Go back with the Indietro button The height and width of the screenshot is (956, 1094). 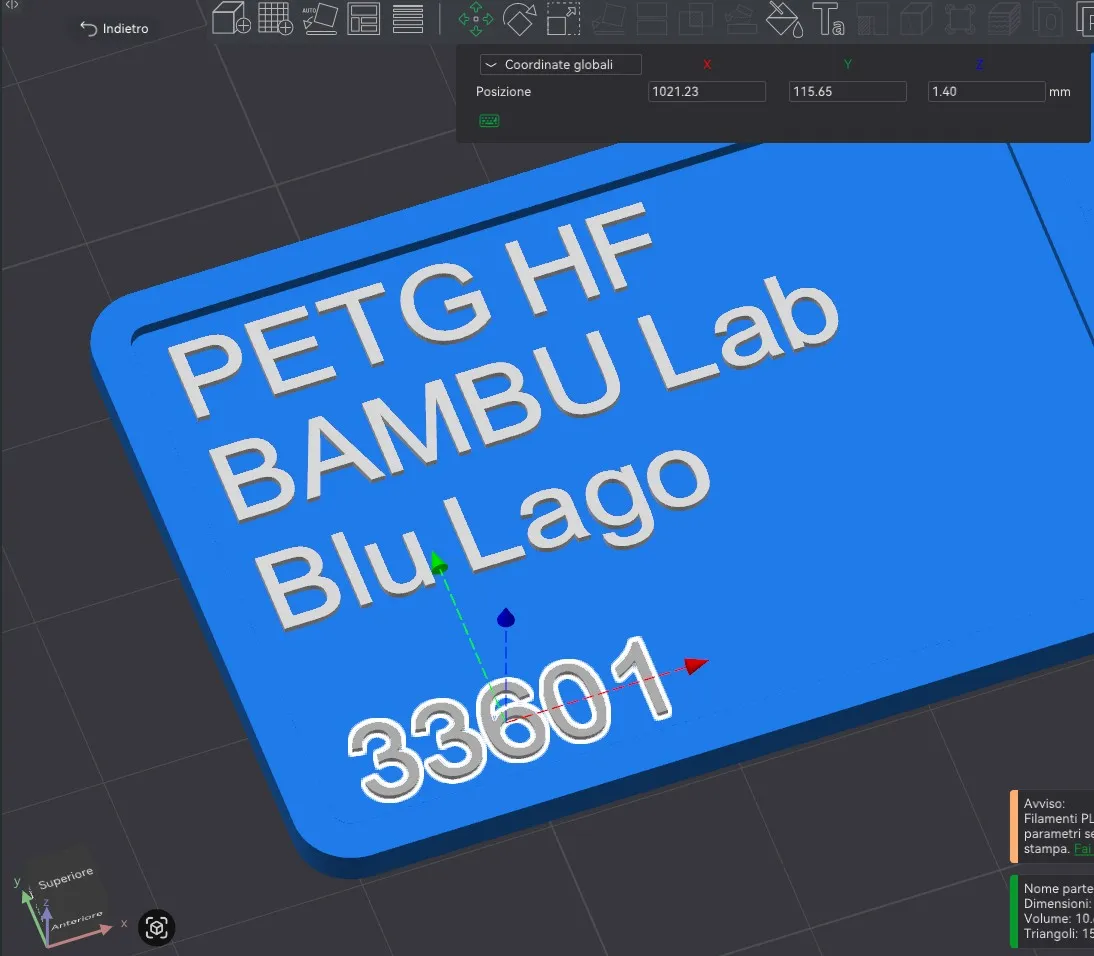tap(114, 29)
